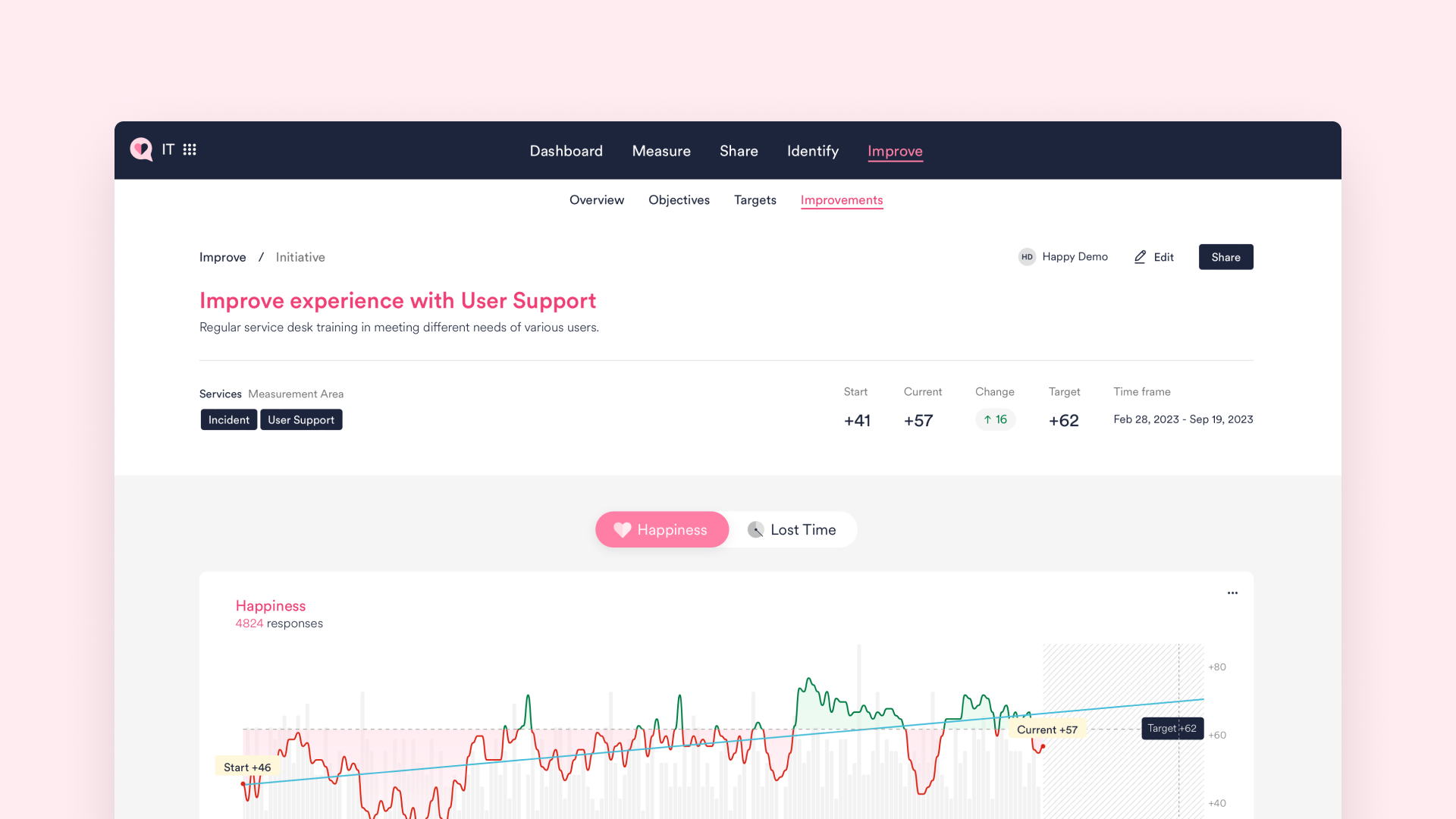The width and height of the screenshot is (1456, 819).
Task: Open the Share navigation item
Action: 739,151
